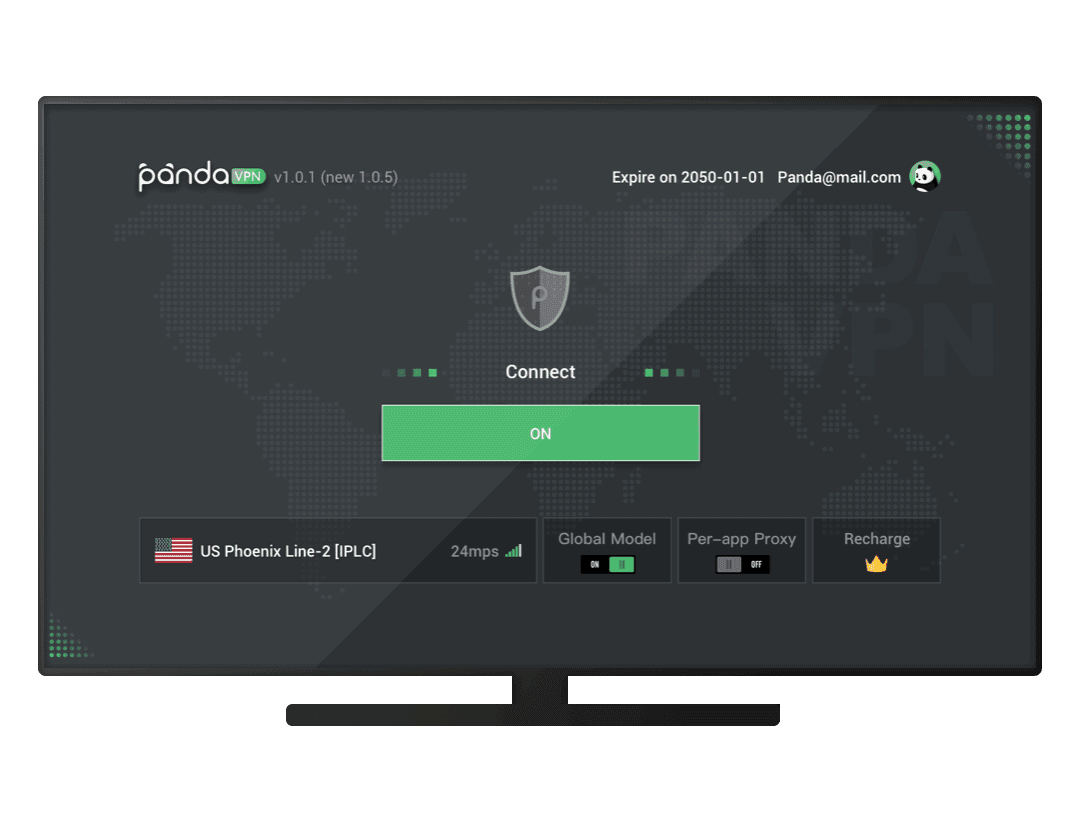Screen dimensions: 1080x840
Task: Turn off the Global Model switch
Action: pos(608,565)
